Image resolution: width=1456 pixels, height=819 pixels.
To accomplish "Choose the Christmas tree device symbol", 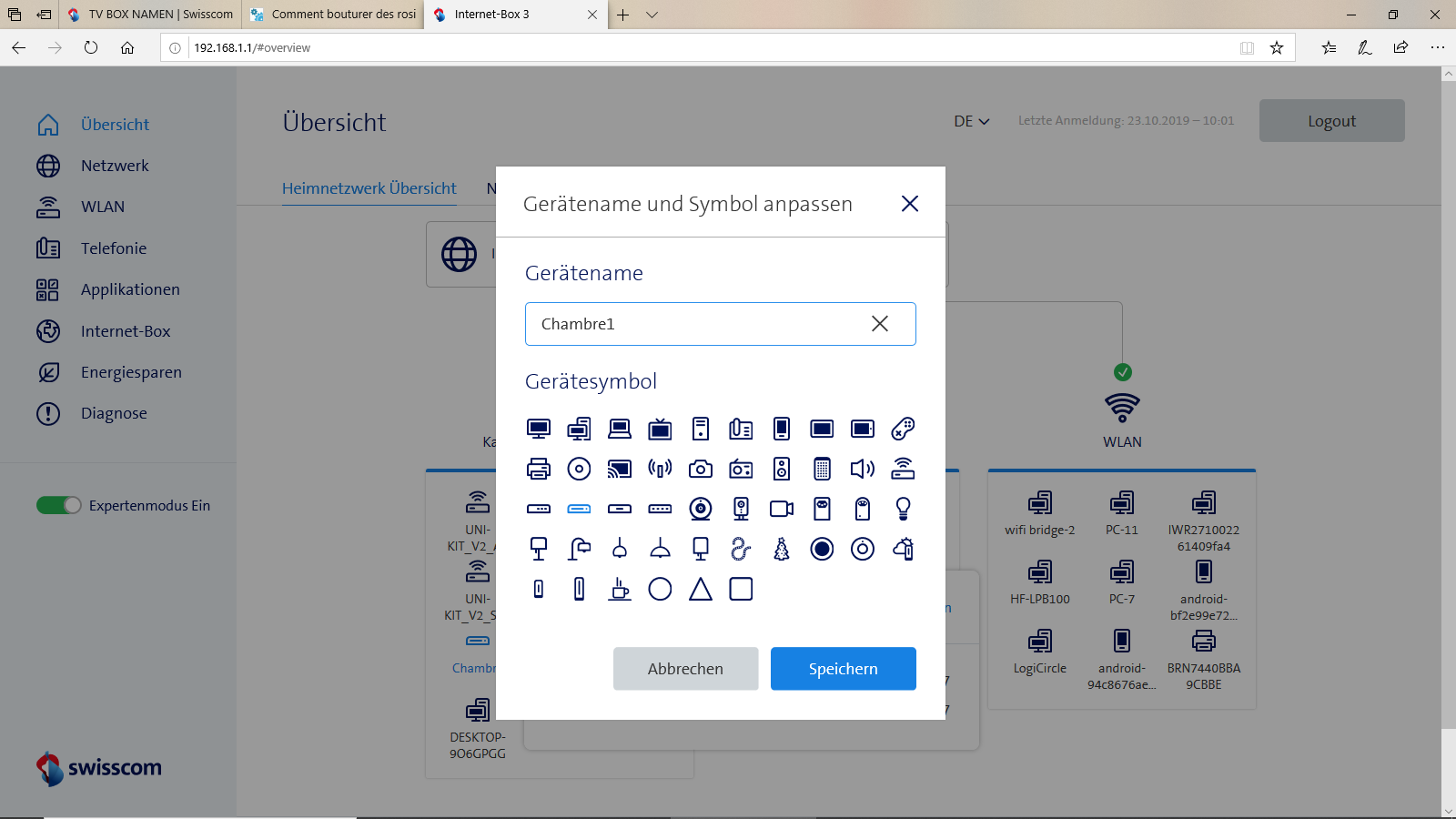I will coord(782,549).
